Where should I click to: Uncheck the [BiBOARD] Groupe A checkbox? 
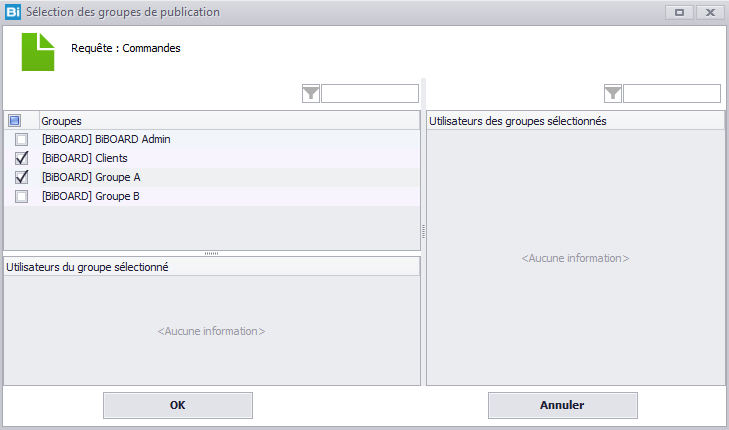point(21,178)
